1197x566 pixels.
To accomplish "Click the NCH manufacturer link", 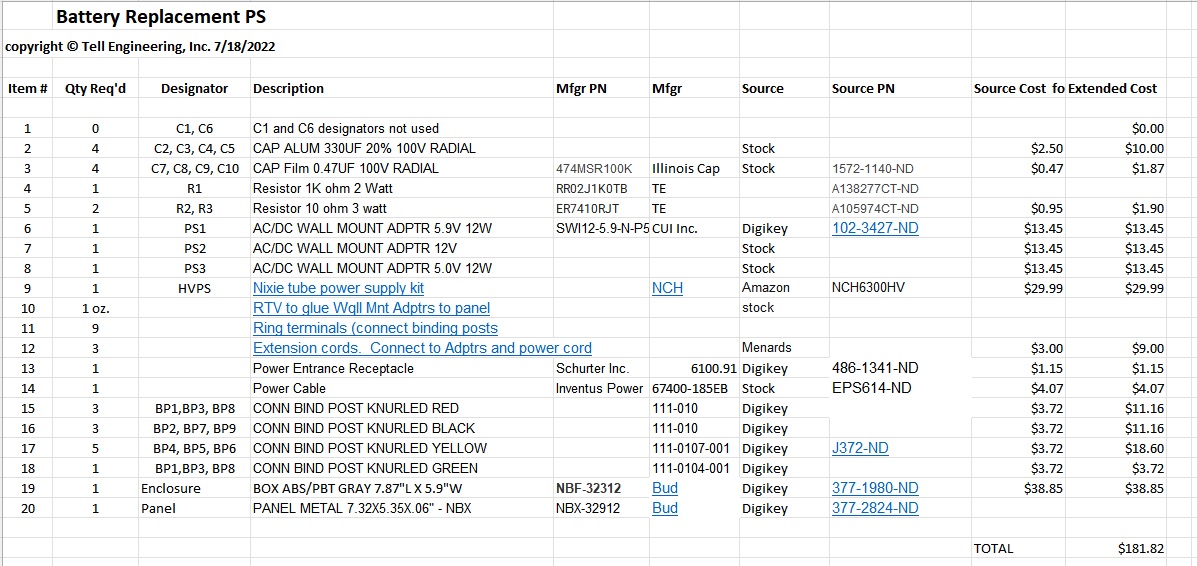I will 667,288.
